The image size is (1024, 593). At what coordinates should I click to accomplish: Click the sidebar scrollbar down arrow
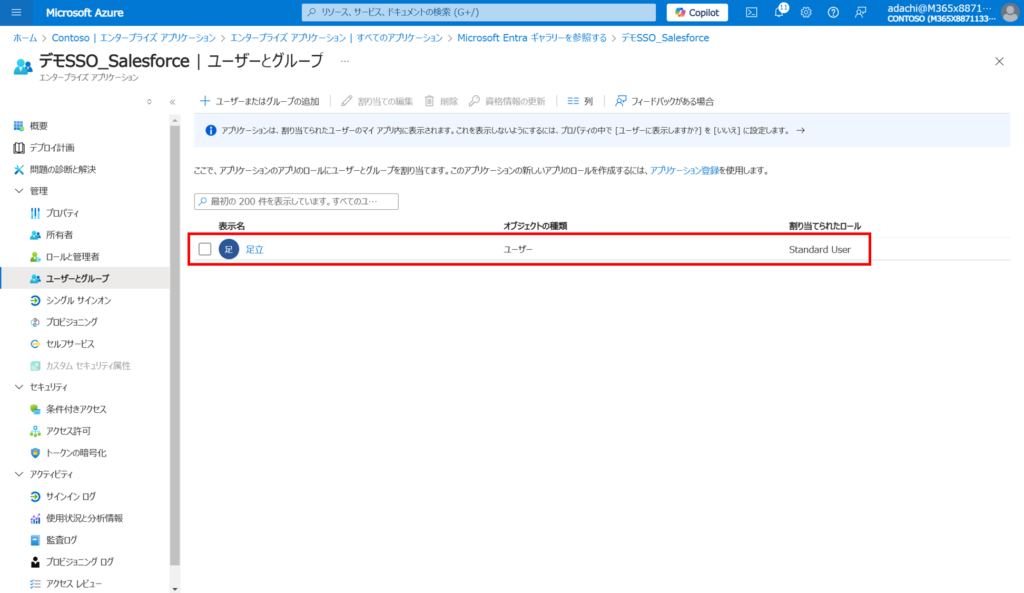174,588
